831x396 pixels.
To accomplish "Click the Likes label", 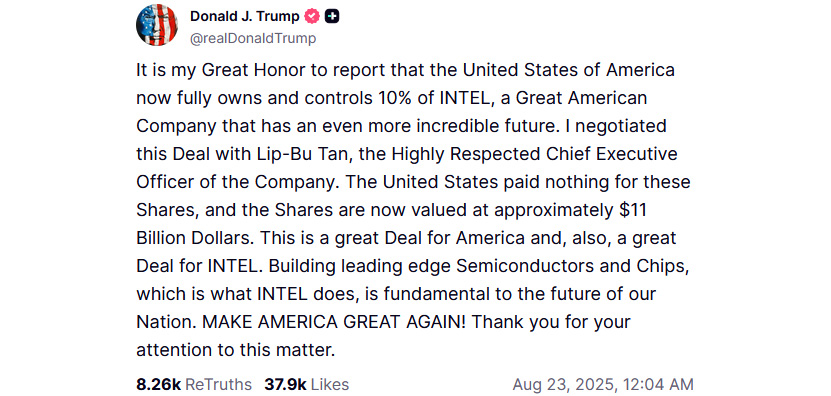I will (x=329, y=384).
